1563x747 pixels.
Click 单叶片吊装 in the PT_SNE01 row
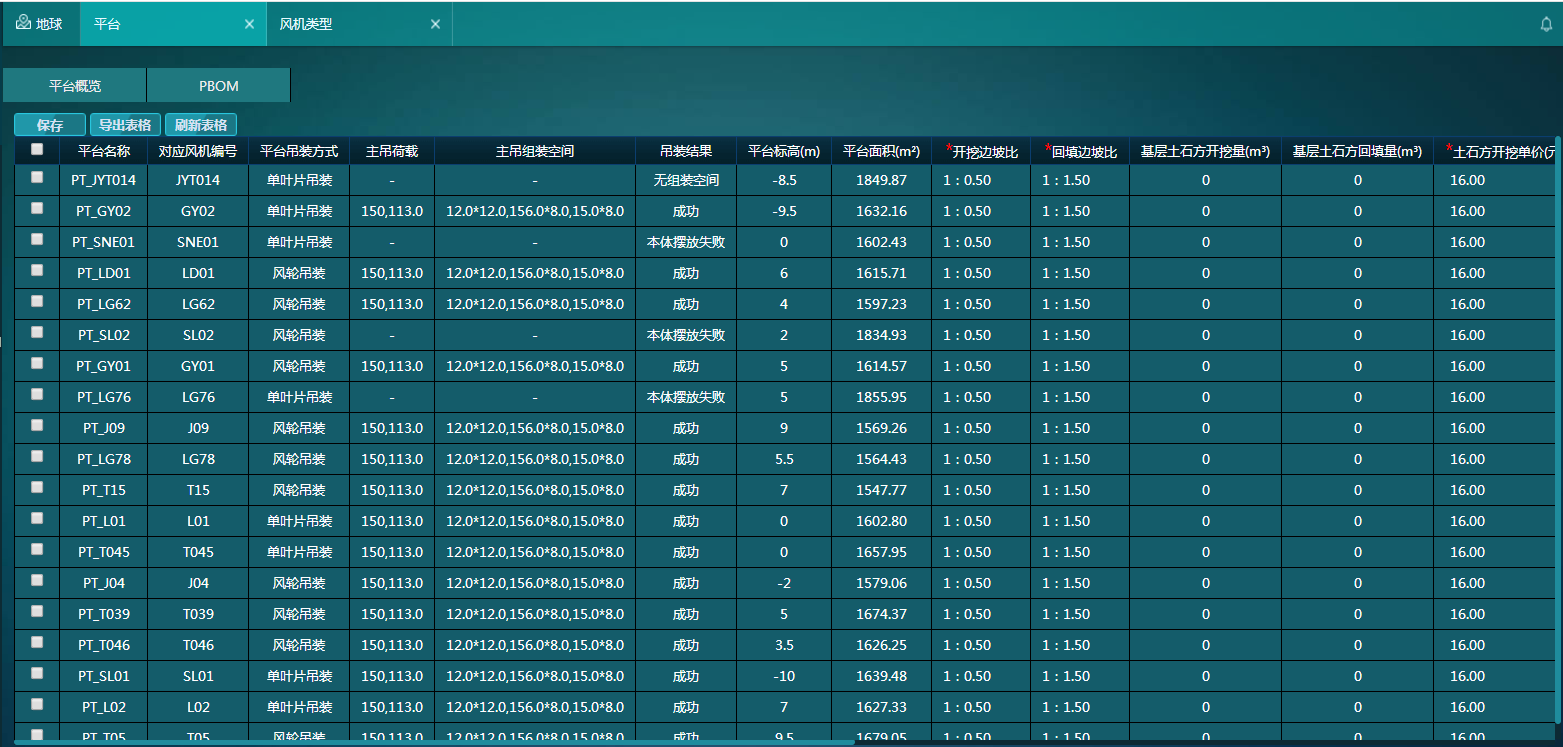pos(299,242)
